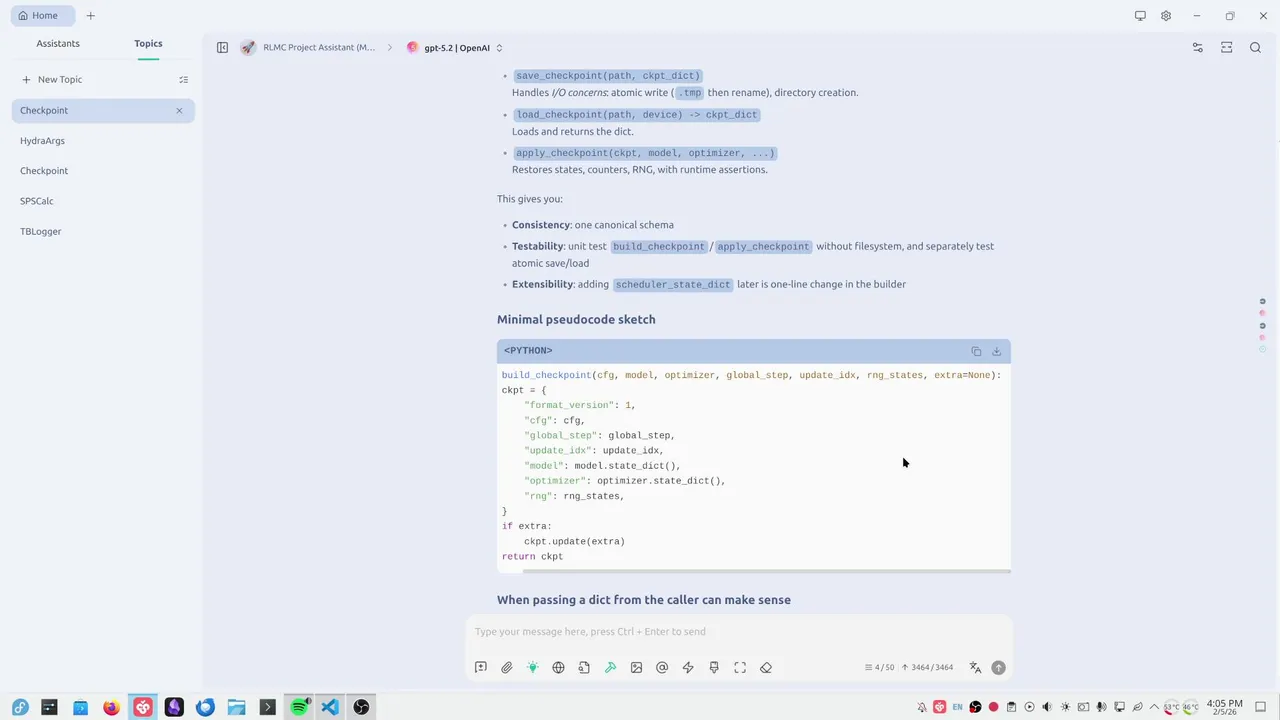This screenshot has width=1280, height=720.
Task: Click the code block horizontal scrollbar
Action: 765,572
